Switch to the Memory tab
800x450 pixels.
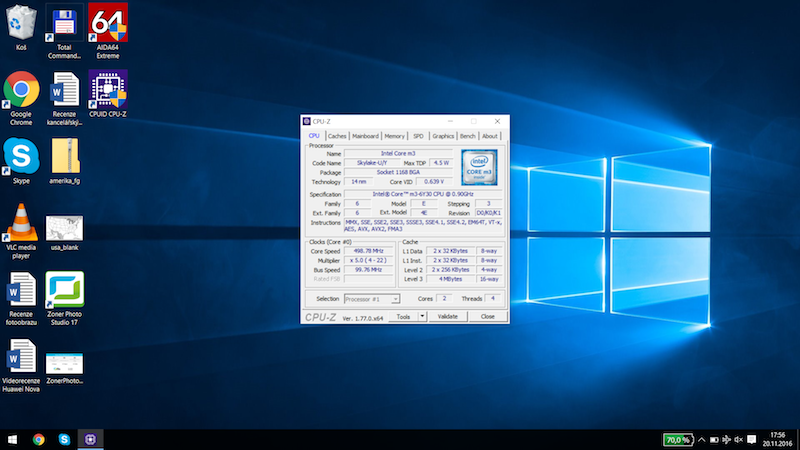click(x=394, y=136)
